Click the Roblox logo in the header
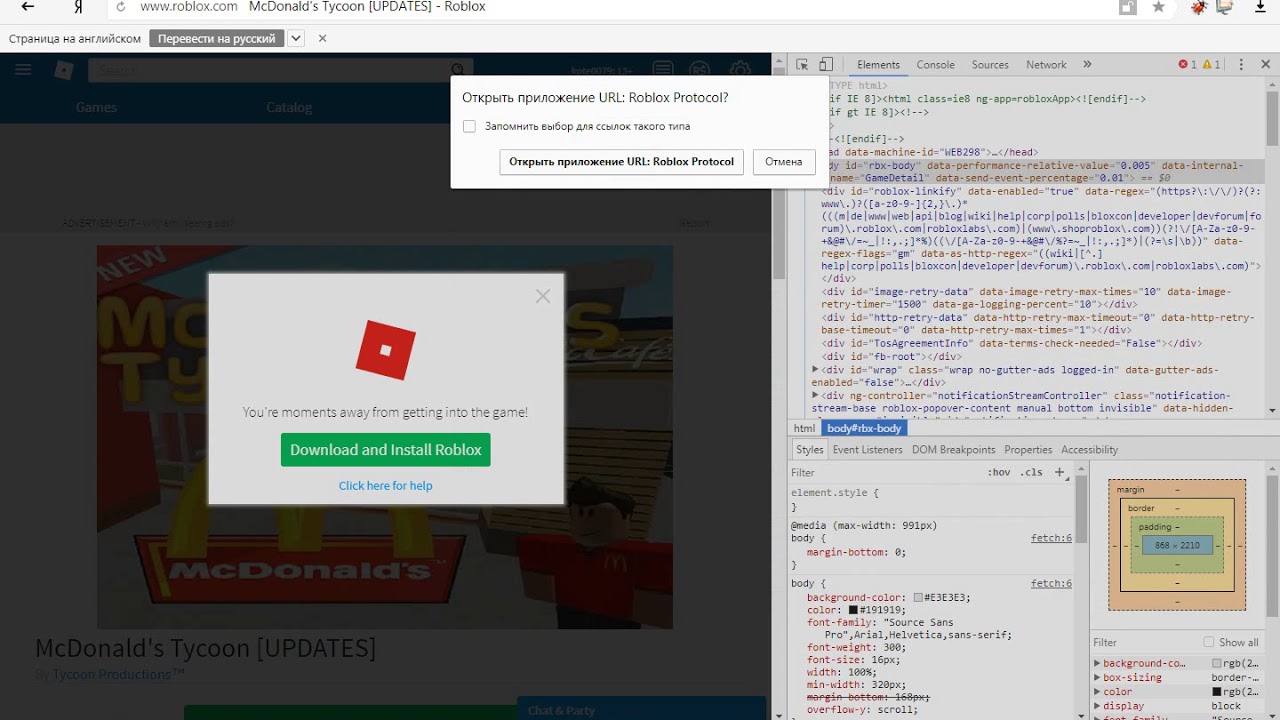This screenshot has height=720, width=1280. click(64, 70)
